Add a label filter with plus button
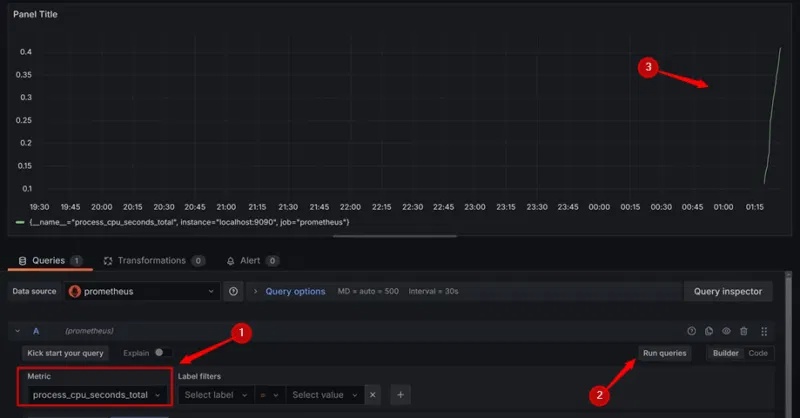 [x=401, y=395]
